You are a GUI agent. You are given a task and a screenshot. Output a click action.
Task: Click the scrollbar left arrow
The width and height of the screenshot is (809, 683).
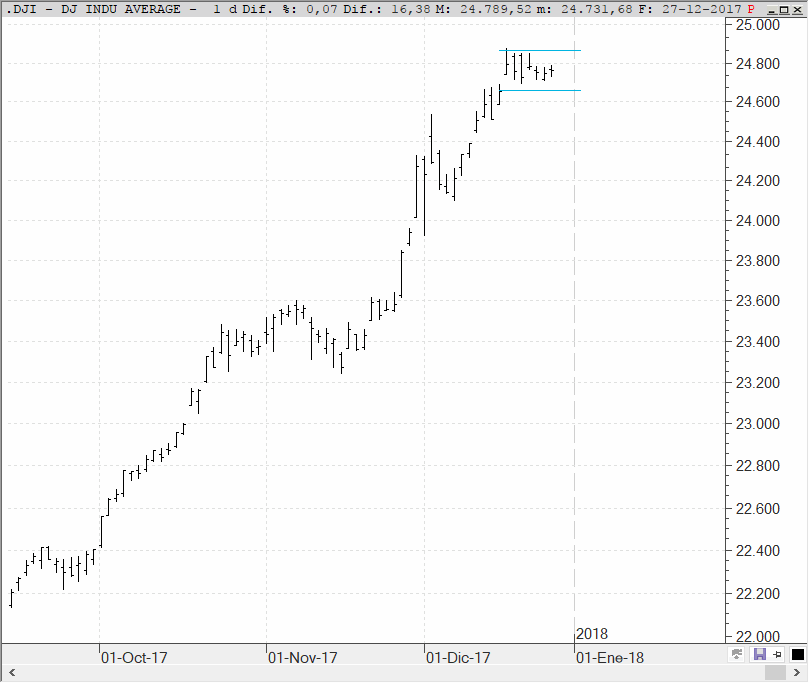(12, 673)
